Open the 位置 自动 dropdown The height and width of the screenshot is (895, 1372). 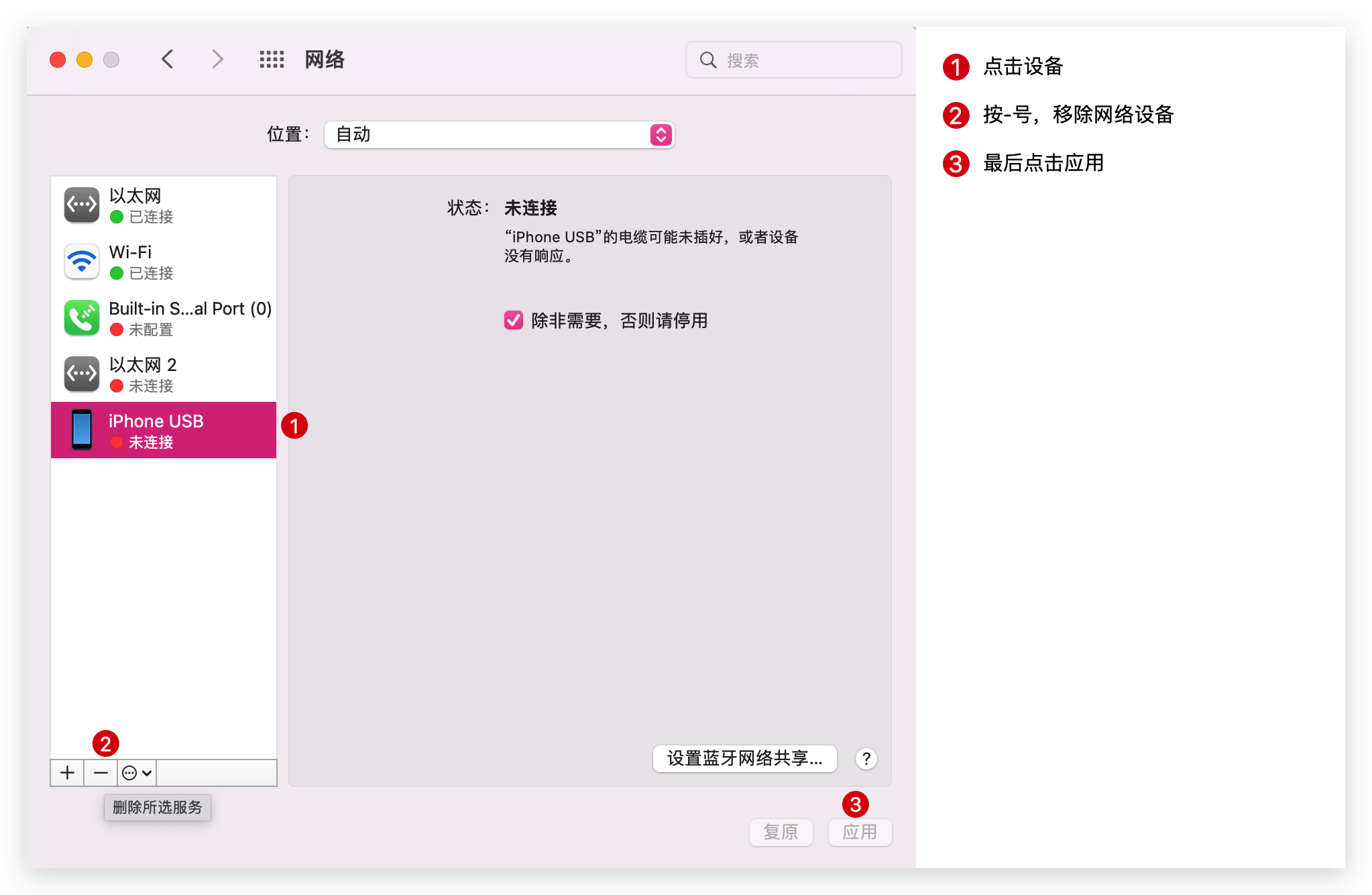[x=499, y=135]
